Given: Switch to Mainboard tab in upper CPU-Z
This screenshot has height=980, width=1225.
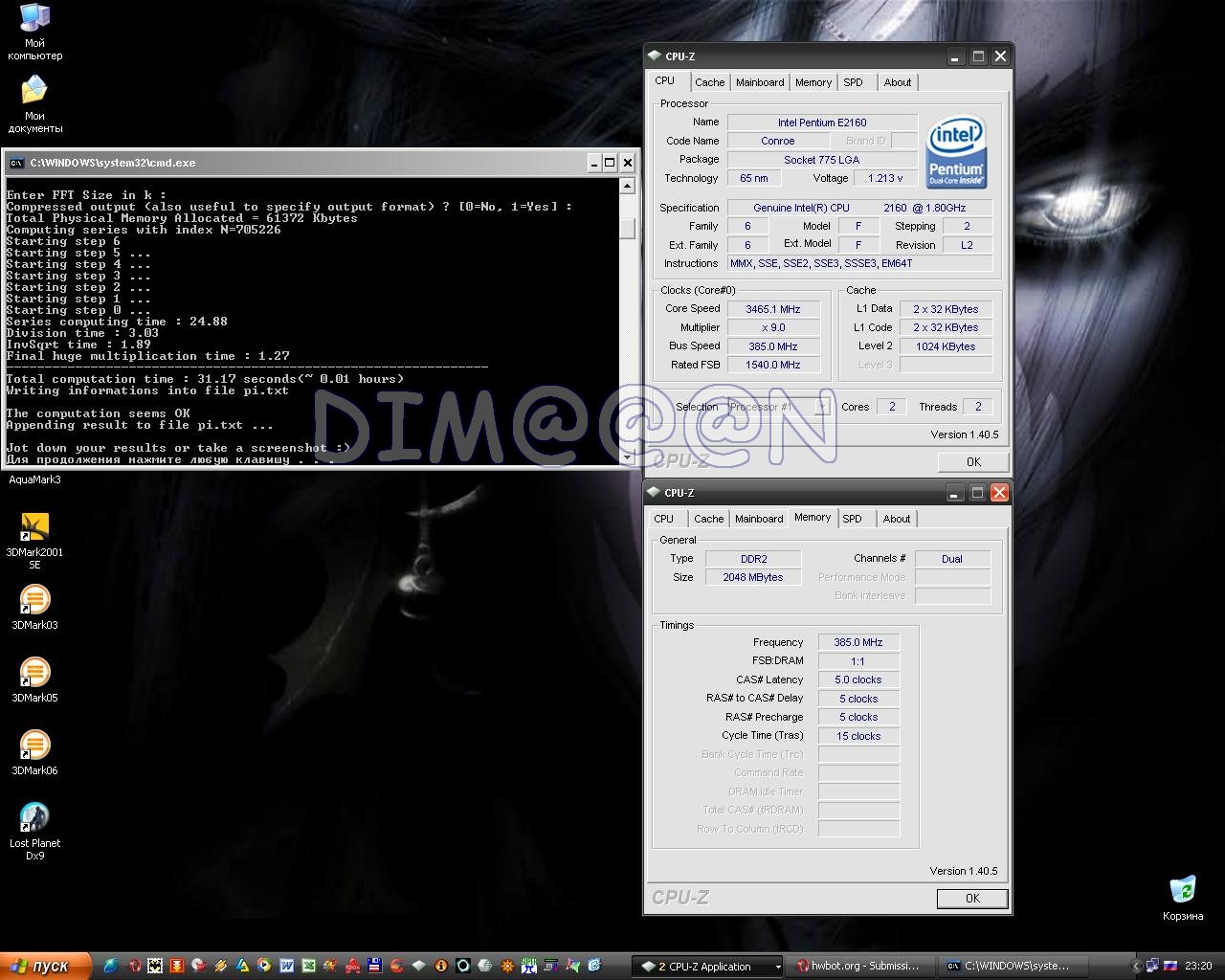Looking at the screenshot, I should coord(760,82).
